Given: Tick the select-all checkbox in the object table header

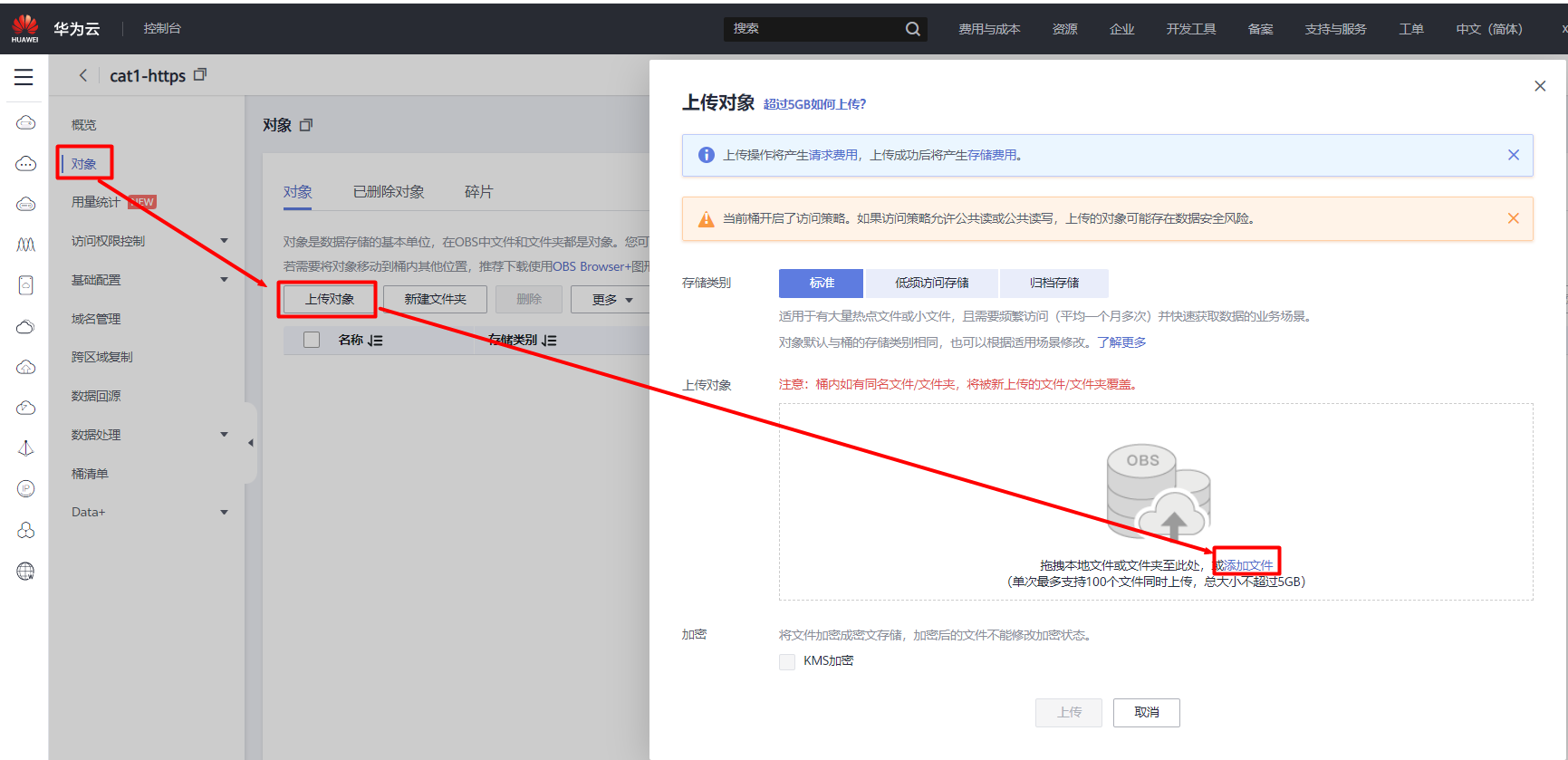Looking at the screenshot, I should 312,340.
